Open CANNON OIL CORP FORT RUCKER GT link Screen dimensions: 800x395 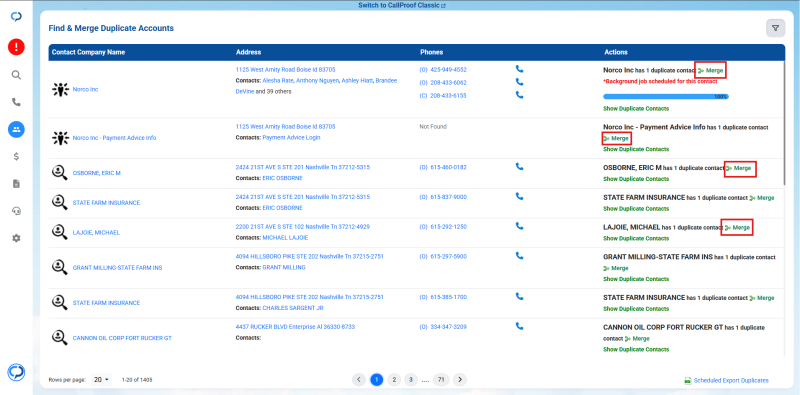[x=122, y=338]
